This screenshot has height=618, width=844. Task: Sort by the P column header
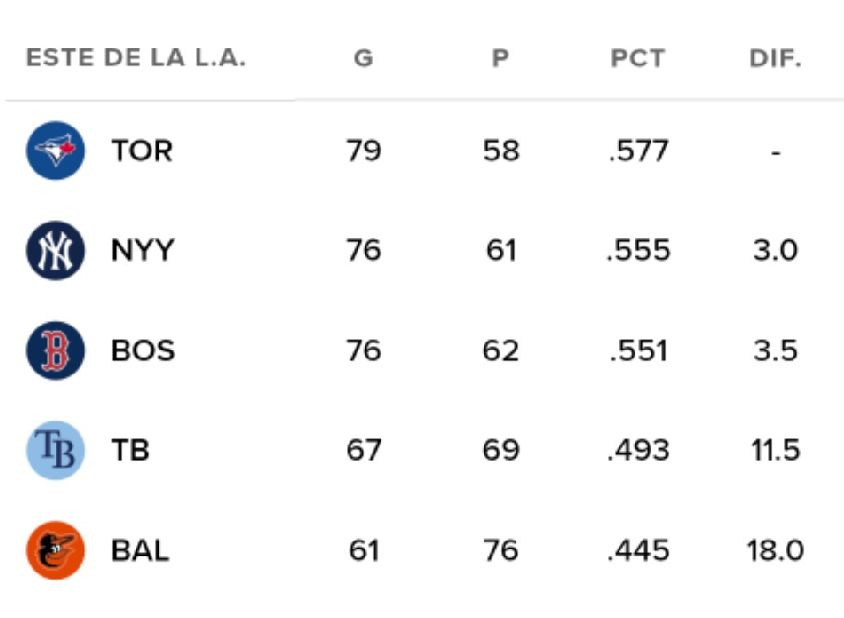pos(500,58)
